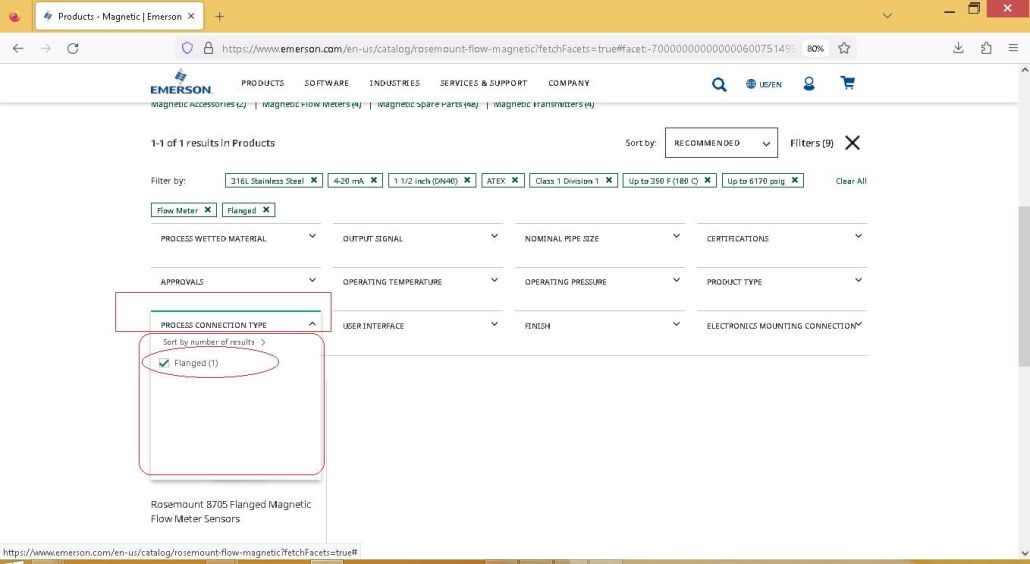Expand the Process Wetted Material filter
This screenshot has height=564, width=1030.
tap(236, 238)
